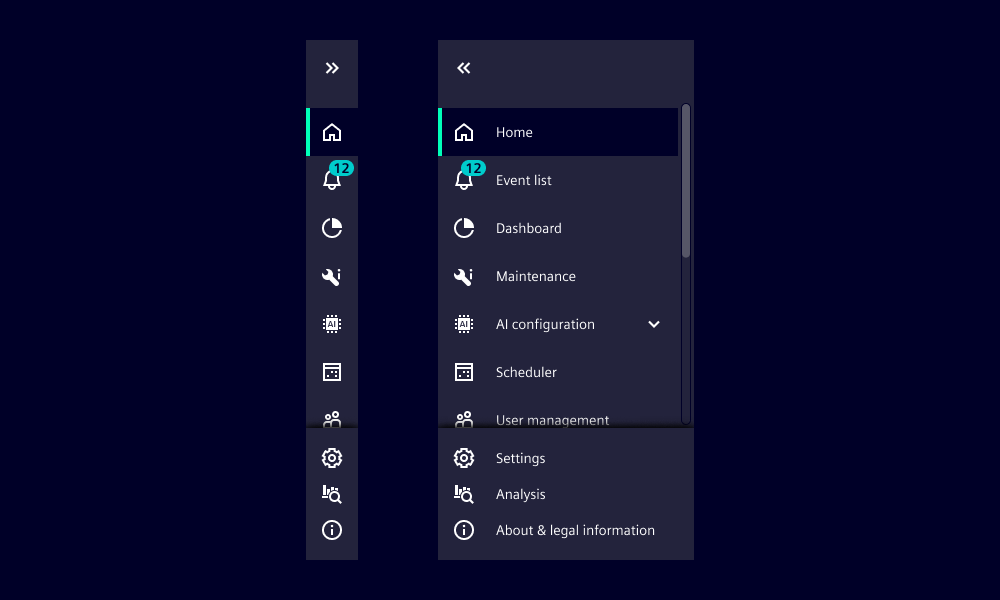
Task: Open Scheduler via the calendar icon
Action: [x=332, y=371]
